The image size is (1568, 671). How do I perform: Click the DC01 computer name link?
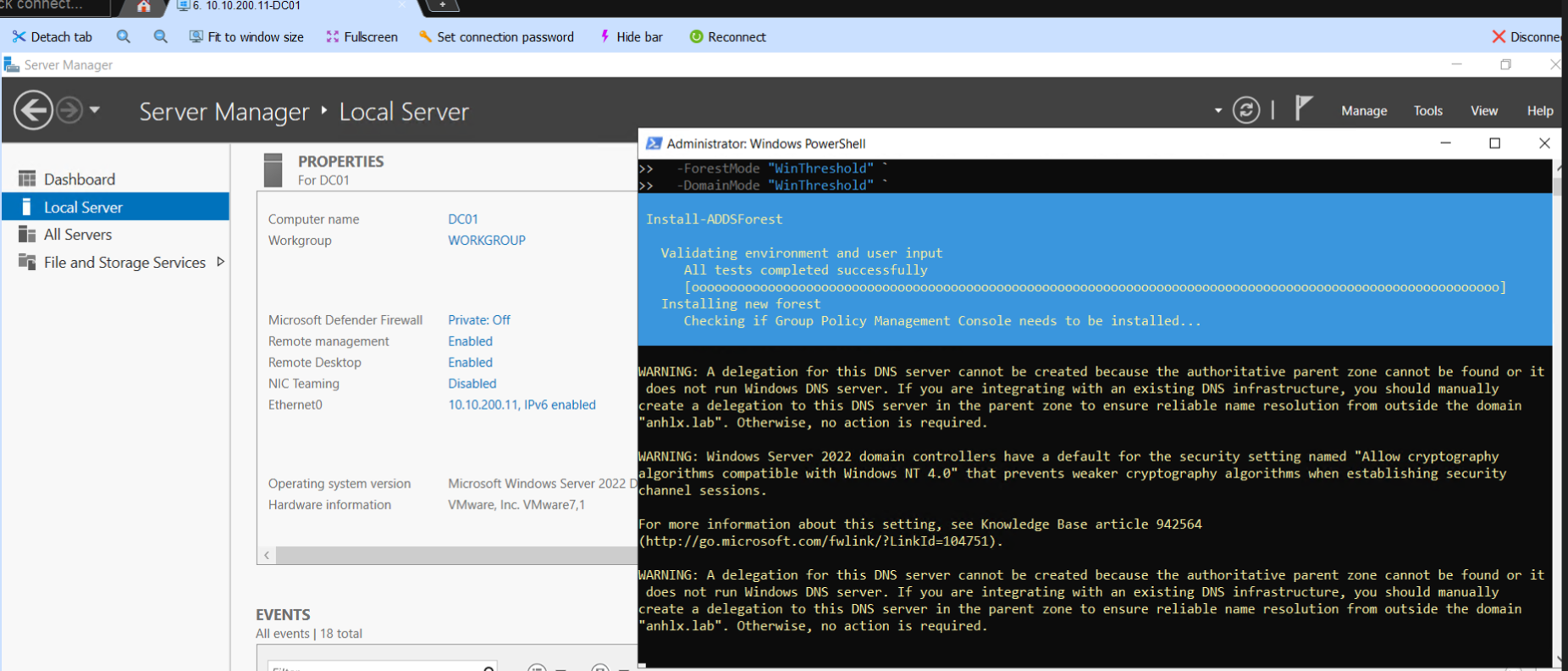463,219
